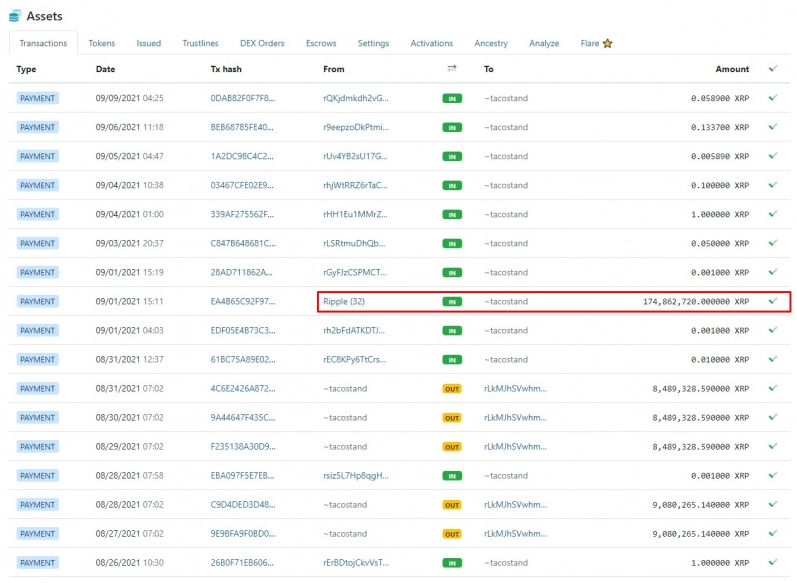
Task: Click green checkmark on 0.058900 XRP row
Action: (x=772, y=98)
